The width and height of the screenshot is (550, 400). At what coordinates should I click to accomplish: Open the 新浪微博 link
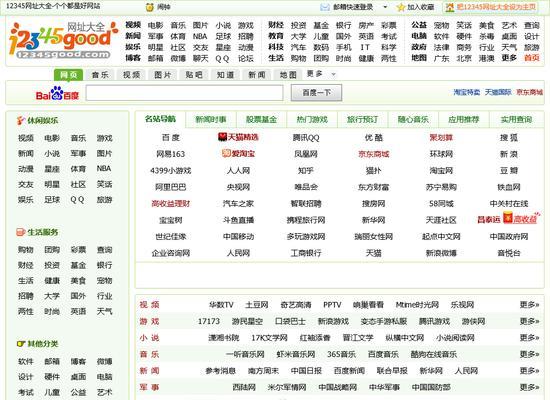(x=441, y=253)
